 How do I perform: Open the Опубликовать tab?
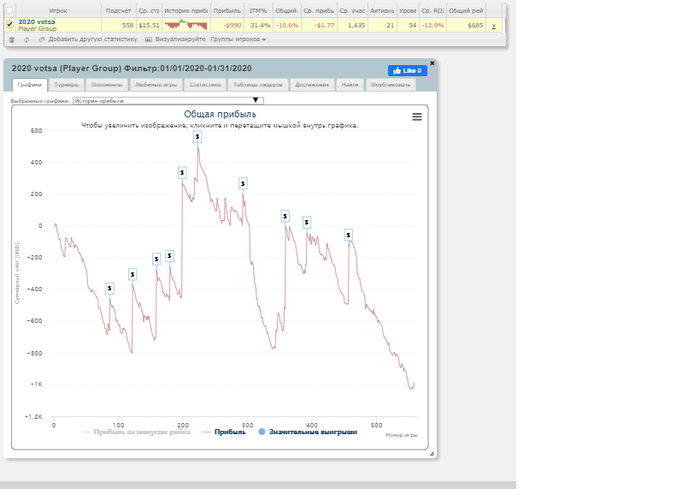(x=391, y=85)
